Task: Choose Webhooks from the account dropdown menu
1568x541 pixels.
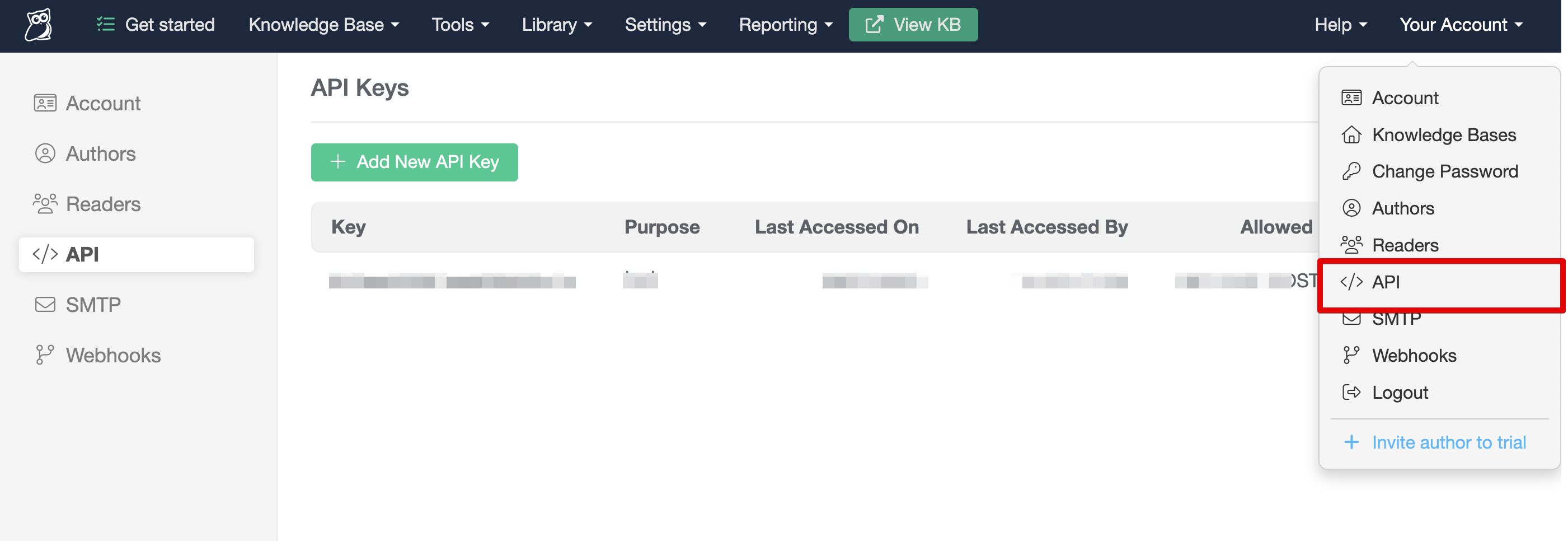Action: (x=1414, y=356)
